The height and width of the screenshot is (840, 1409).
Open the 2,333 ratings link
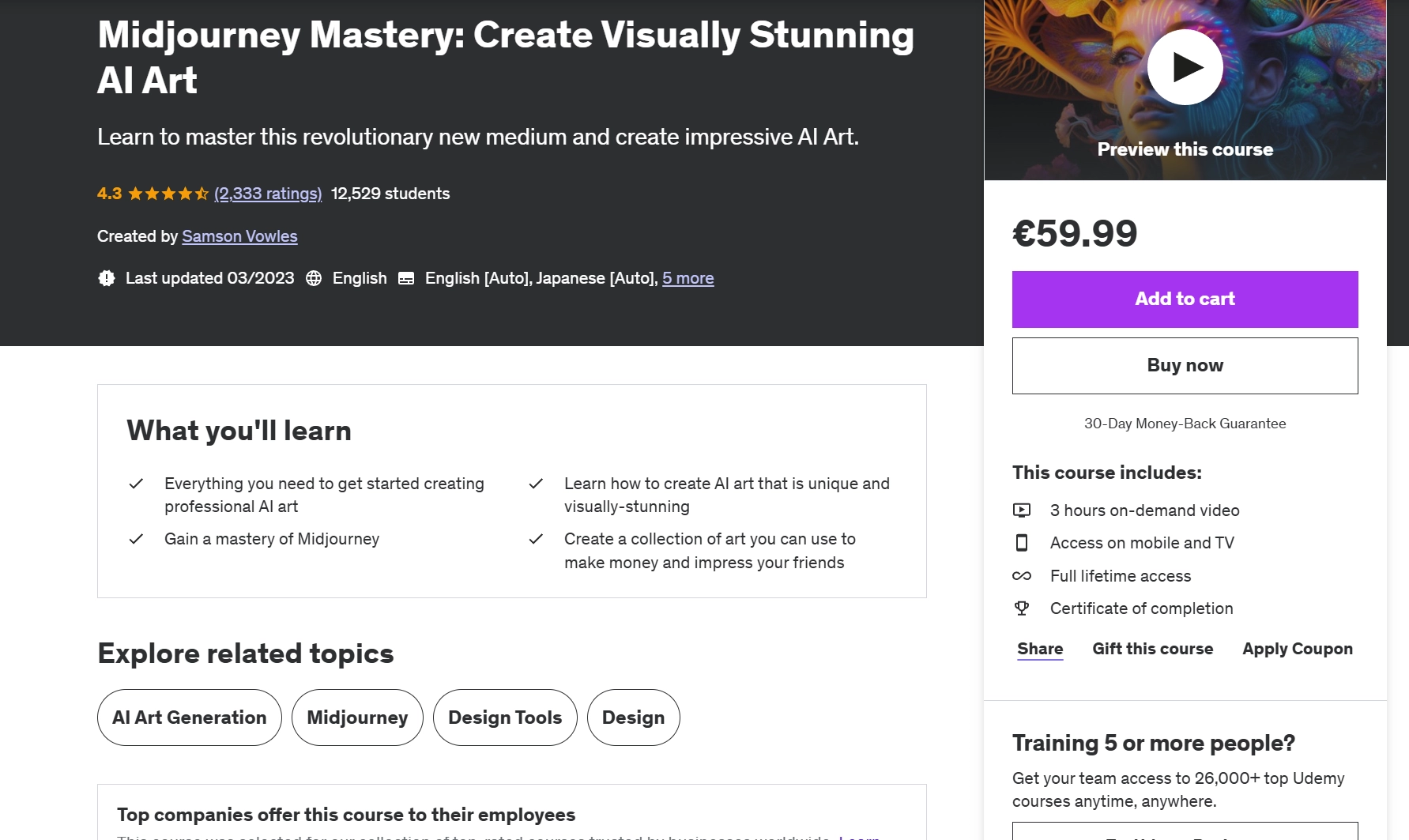point(268,194)
